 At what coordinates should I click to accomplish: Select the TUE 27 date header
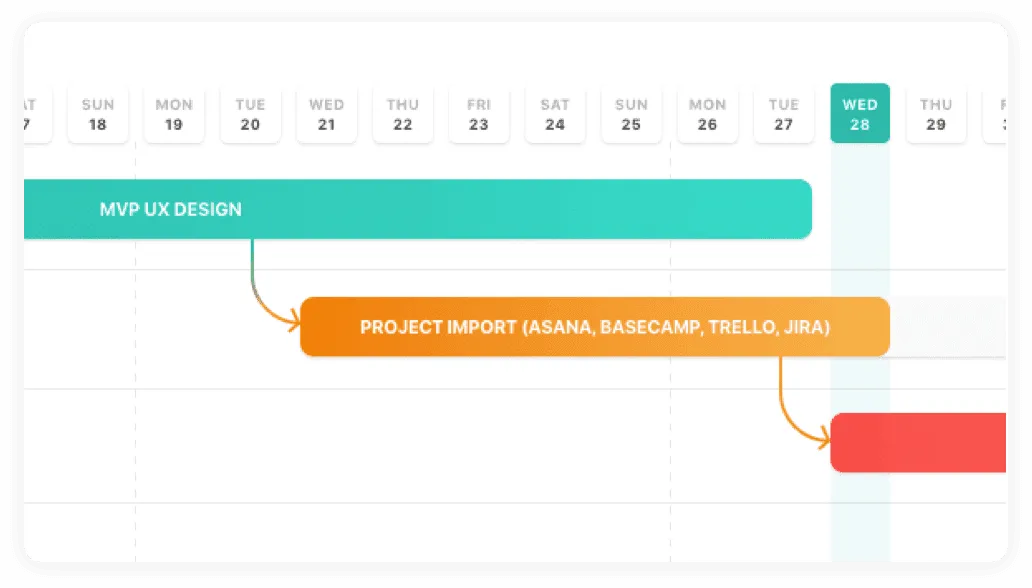pyautogui.click(x=783, y=112)
